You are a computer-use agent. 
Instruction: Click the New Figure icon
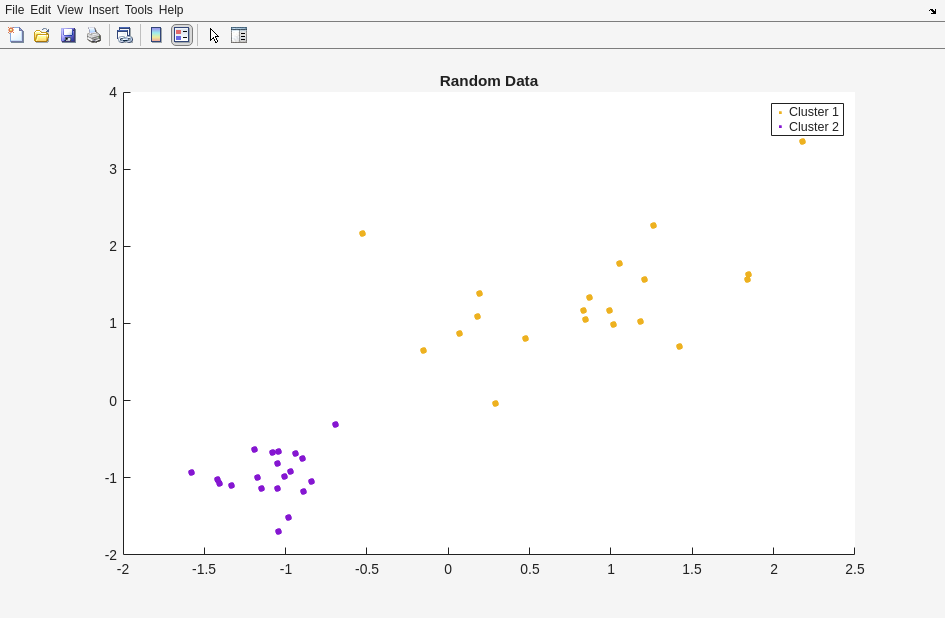click(x=16, y=35)
